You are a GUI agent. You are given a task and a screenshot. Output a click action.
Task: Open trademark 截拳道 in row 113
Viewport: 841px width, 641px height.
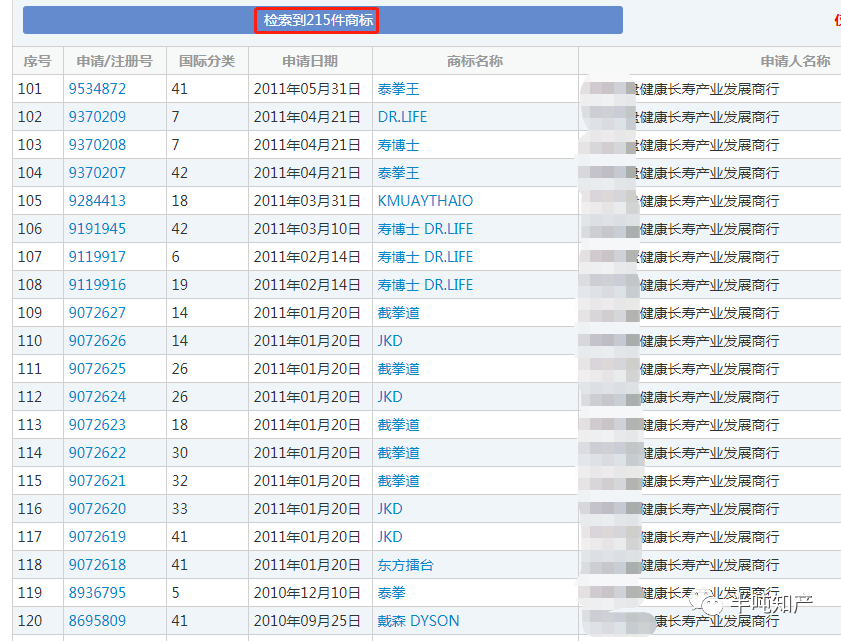coord(399,424)
